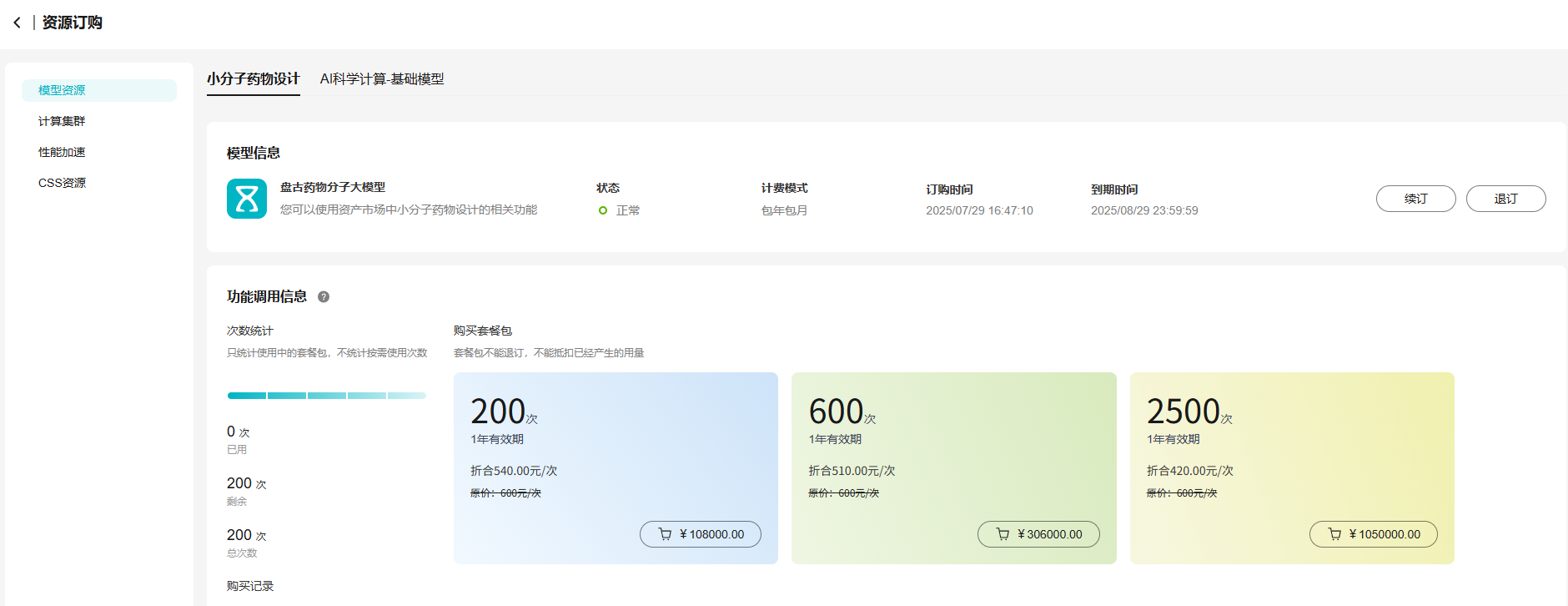Screen dimensions: 1568x606
Task: Go to 性能加速 in the sidebar
Action: (x=62, y=152)
